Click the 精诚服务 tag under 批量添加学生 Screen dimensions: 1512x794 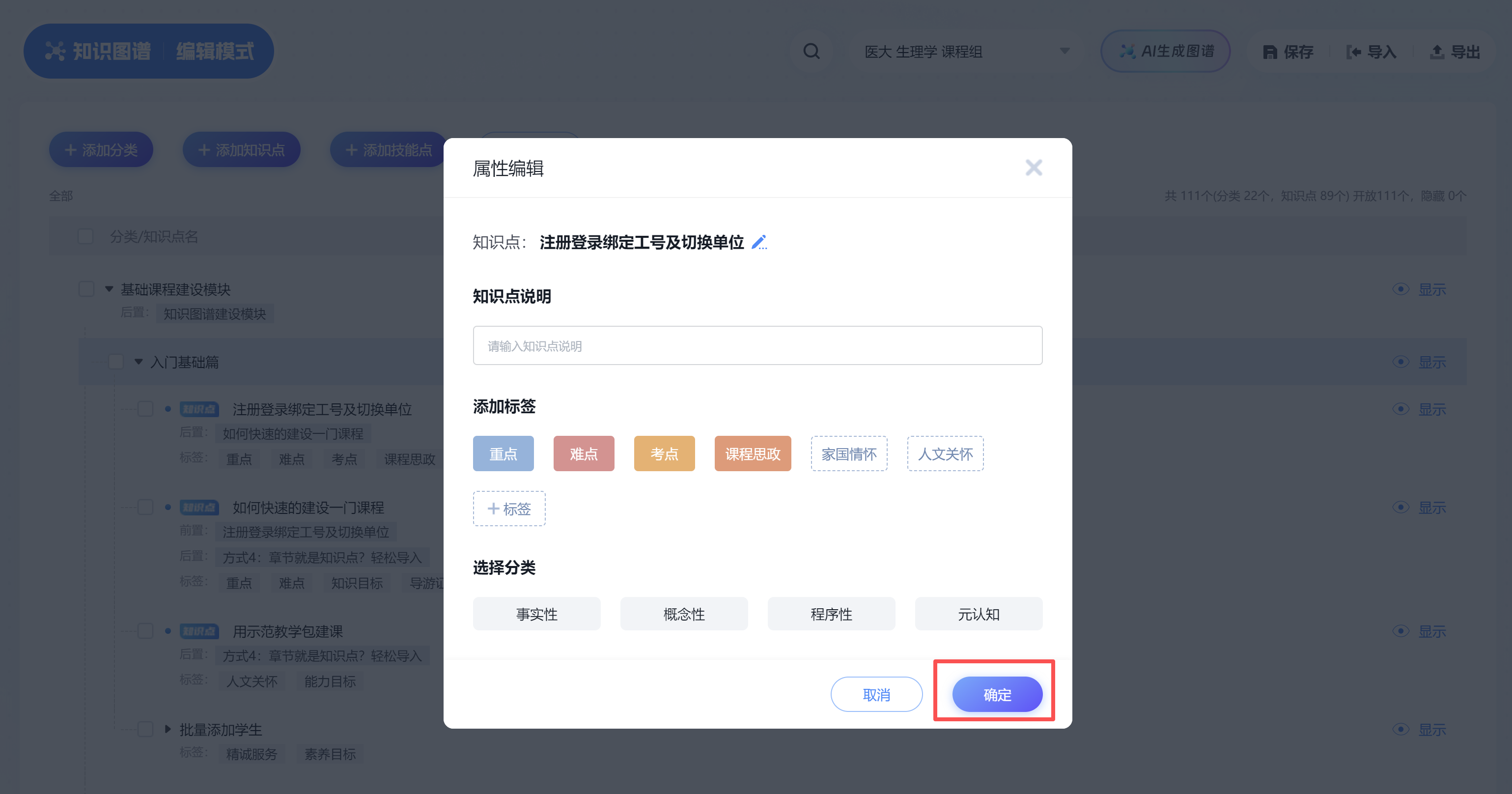coord(251,754)
